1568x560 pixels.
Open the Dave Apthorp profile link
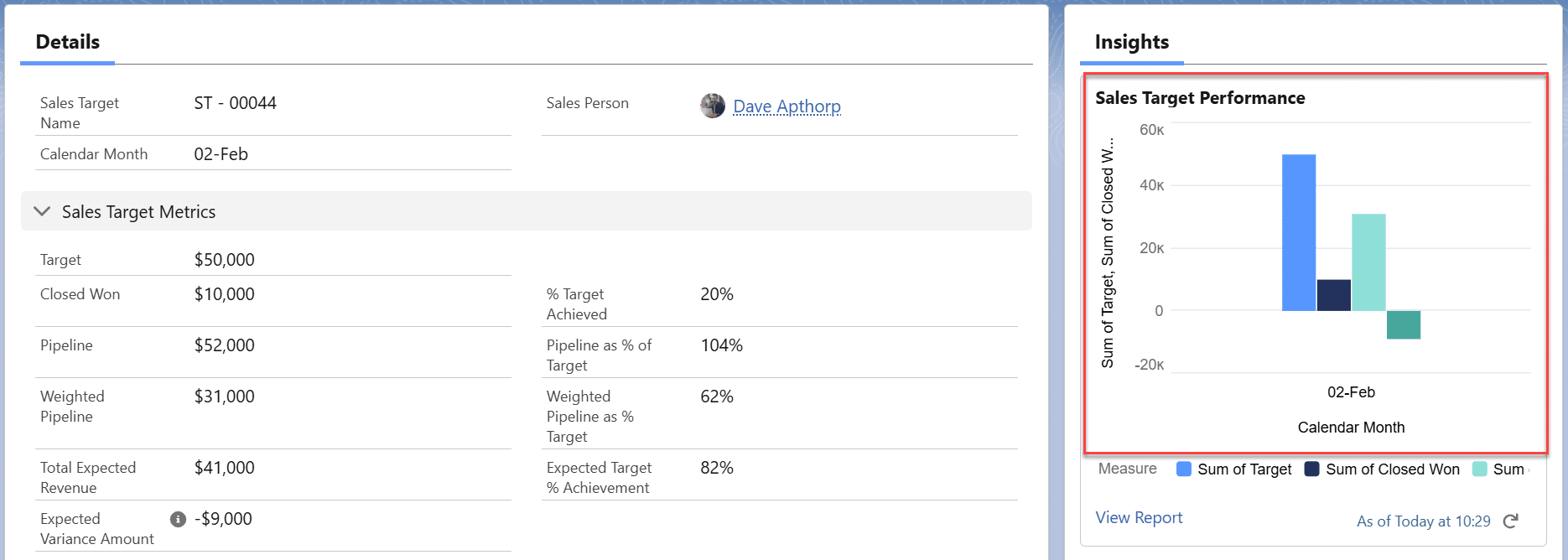click(x=787, y=106)
